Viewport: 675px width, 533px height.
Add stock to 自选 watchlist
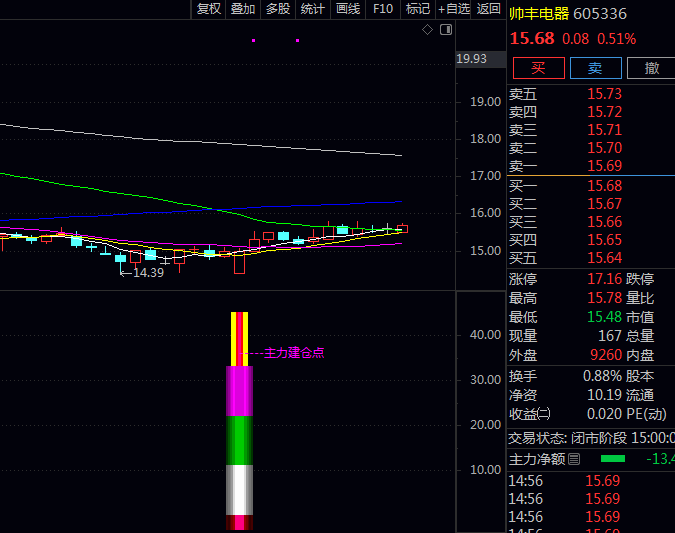(x=453, y=9)
